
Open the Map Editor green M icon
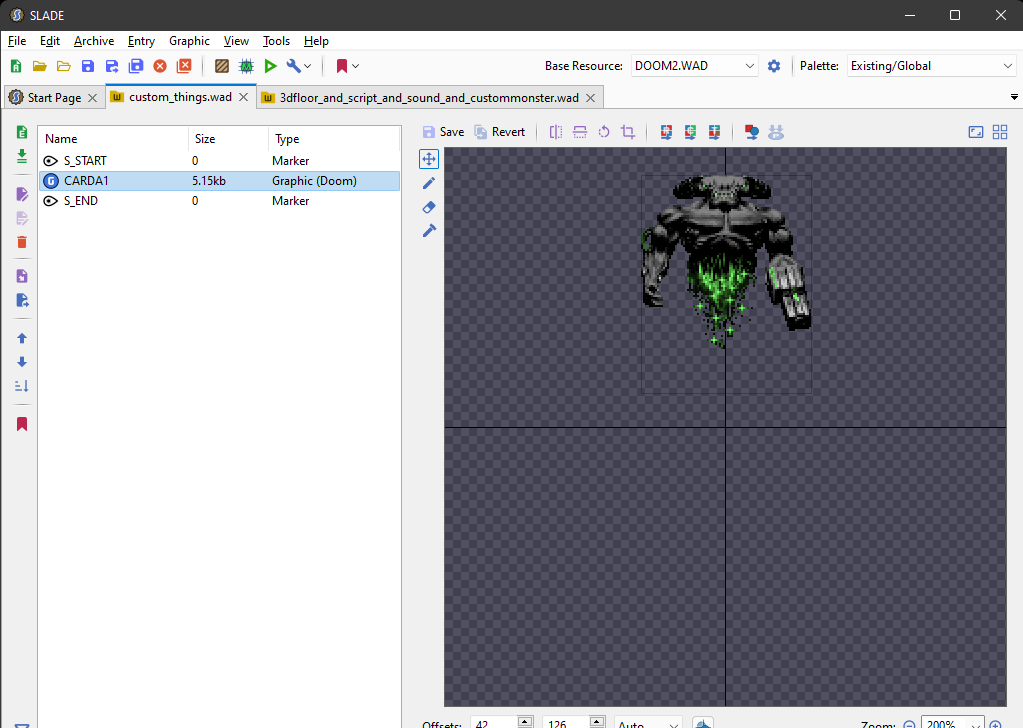(246, 66)
